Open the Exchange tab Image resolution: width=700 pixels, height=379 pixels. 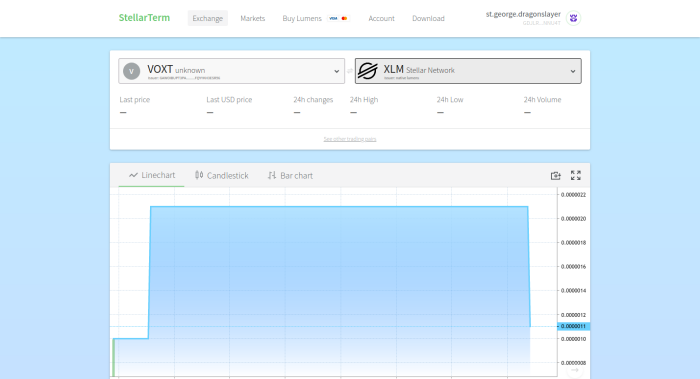click(x=208, y=18)
